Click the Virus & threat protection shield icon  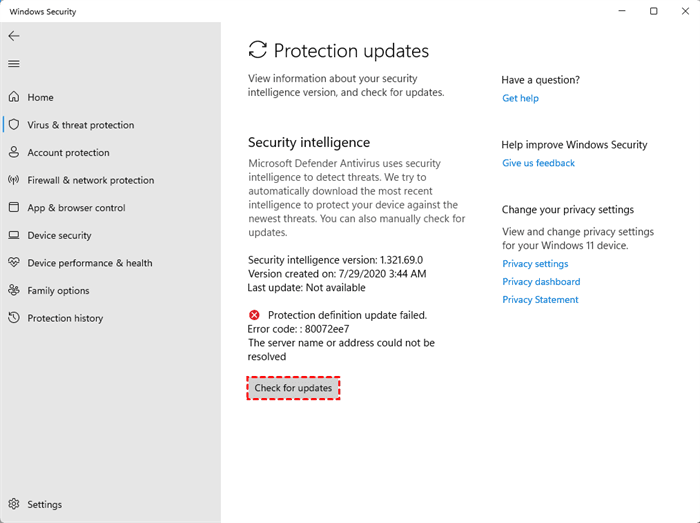click(14, 125)
